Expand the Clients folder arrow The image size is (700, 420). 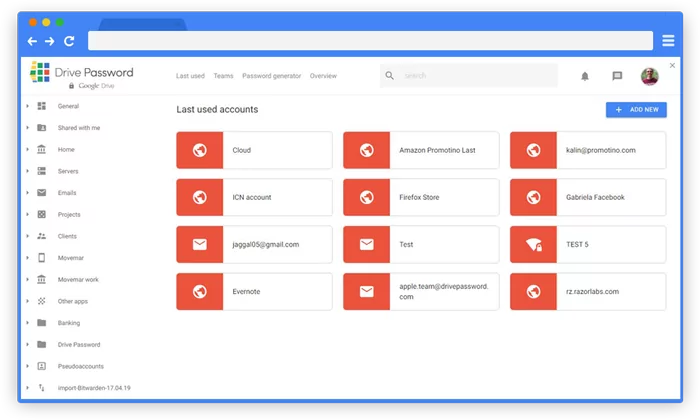pyautogui.click(x=28, y=236)
